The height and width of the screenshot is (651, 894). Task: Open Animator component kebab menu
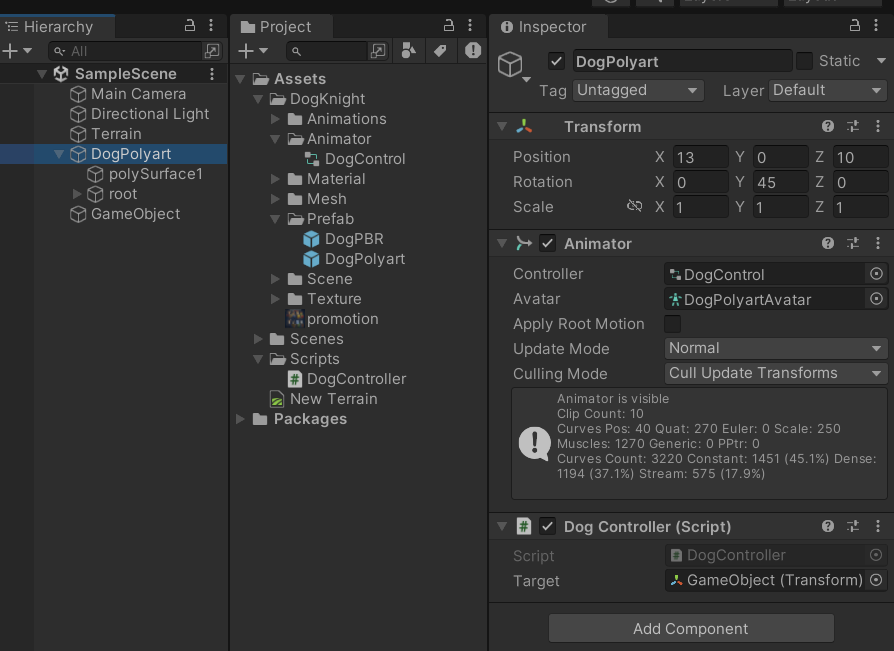pos(877,243)
